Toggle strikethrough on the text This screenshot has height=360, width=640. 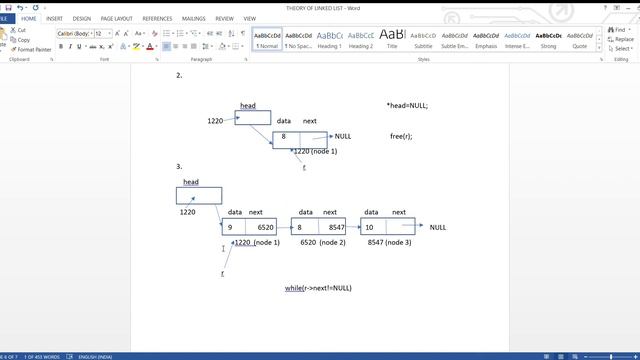93,47
